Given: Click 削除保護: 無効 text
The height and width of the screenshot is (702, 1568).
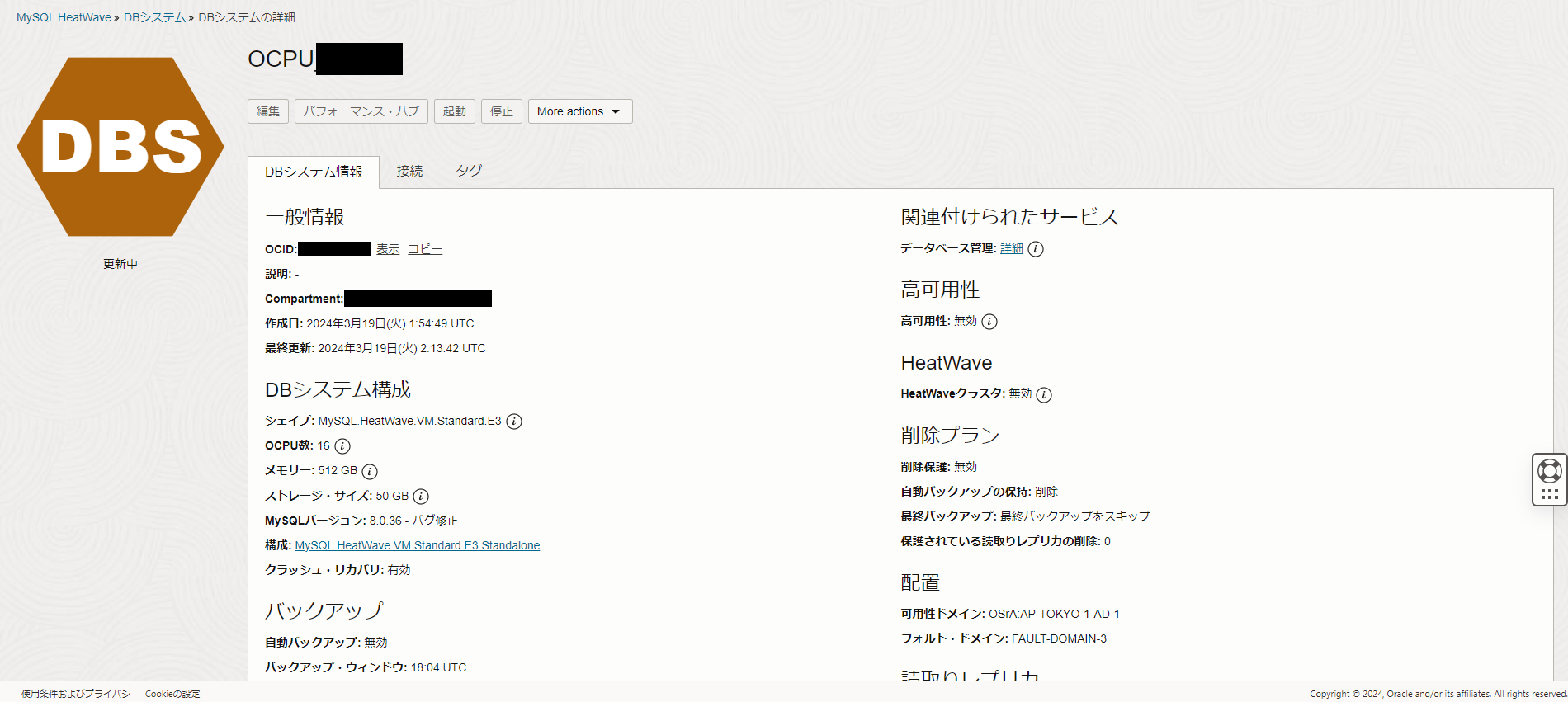Looking at the screenshot, I should tap(939, 467).
